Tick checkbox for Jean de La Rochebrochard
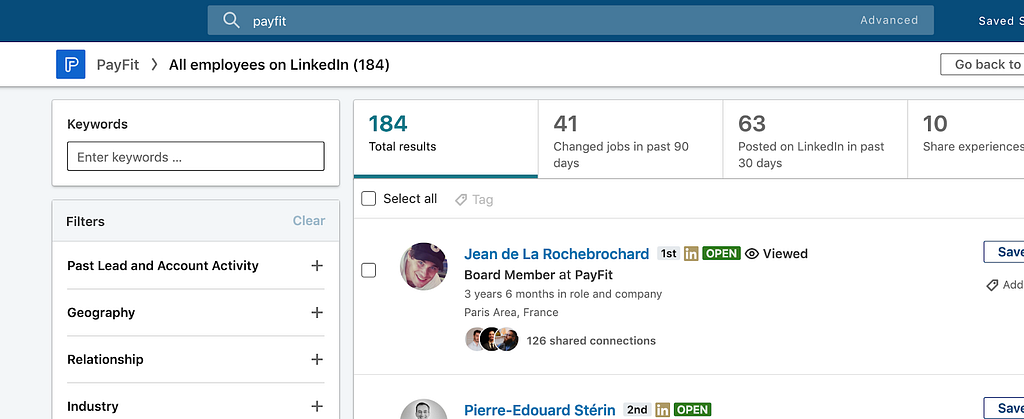 (x=368, y=270)
